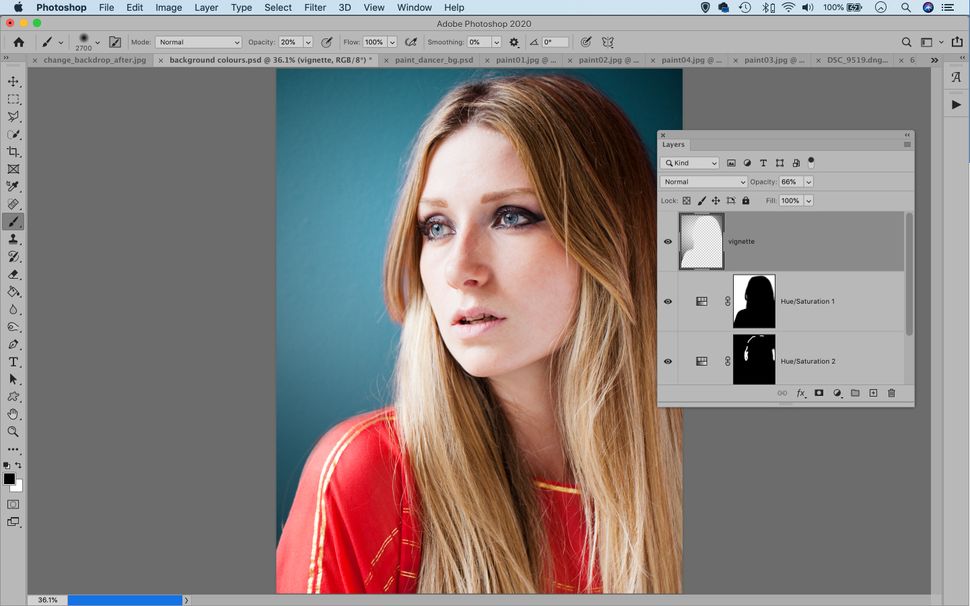This screenshot has height=606, width=970.
Task: Create a new layer
Action: [873, 393]
